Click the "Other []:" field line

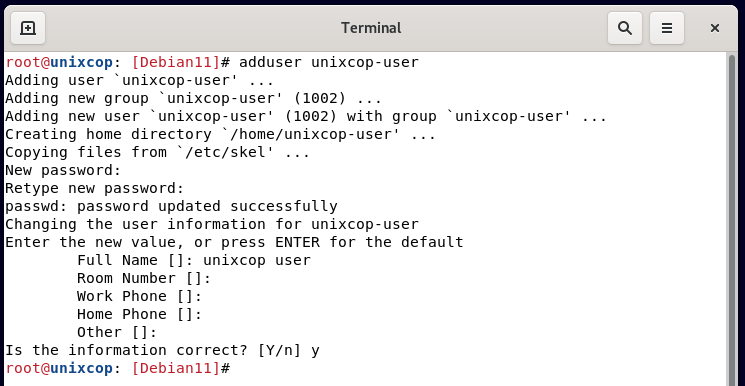click(x=117, y=332)
